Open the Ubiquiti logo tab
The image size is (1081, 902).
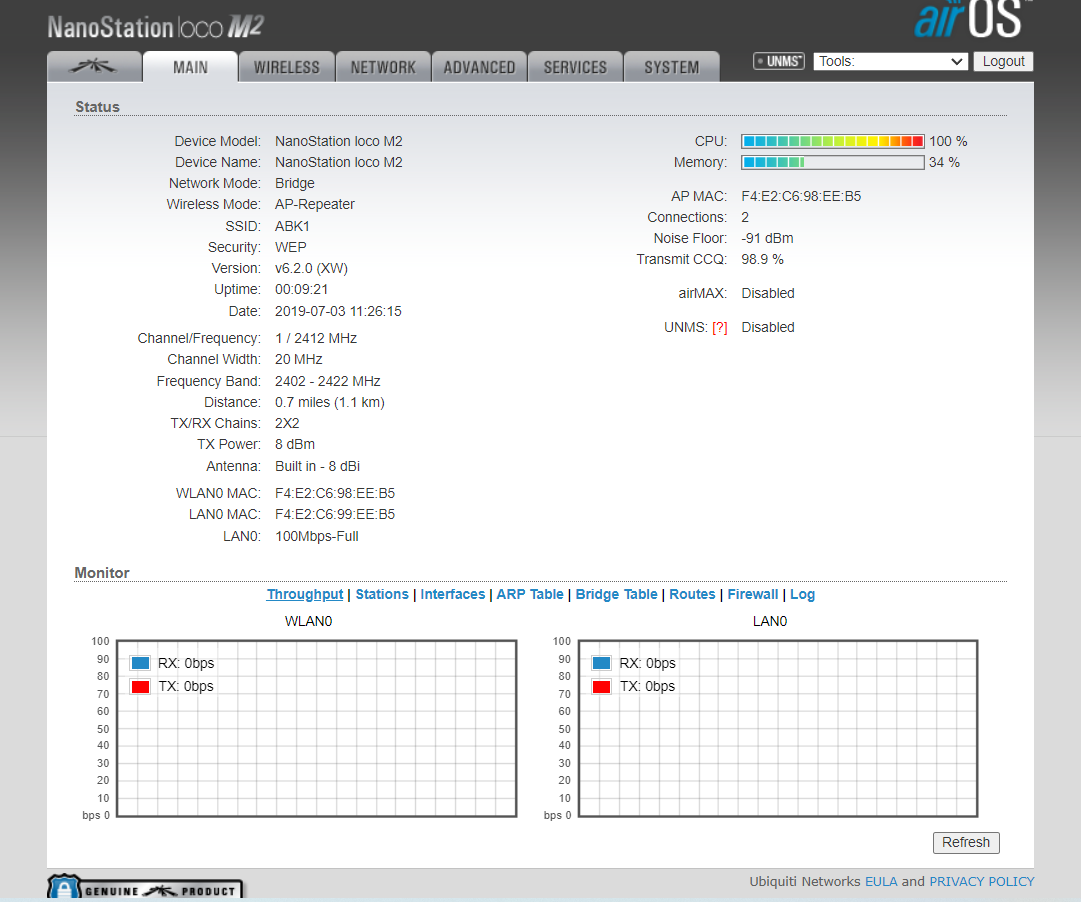94,67
